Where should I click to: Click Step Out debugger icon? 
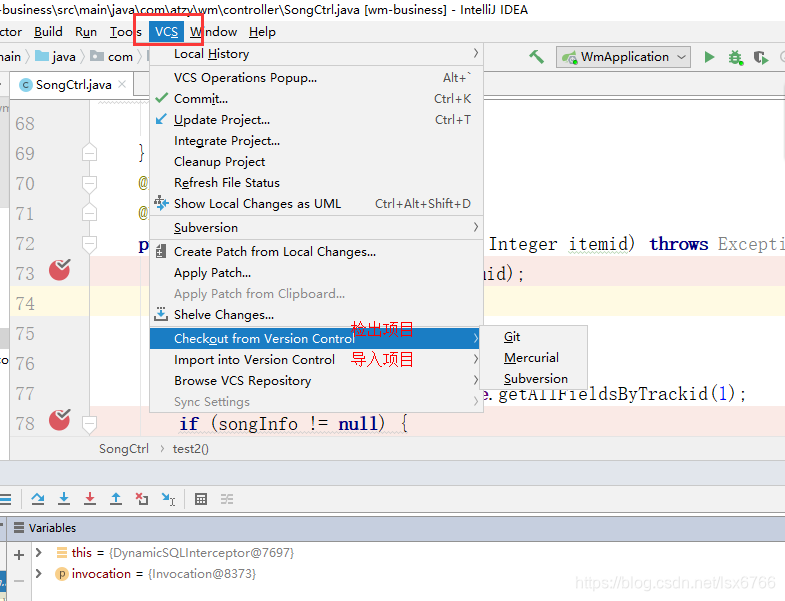point(116,499)
